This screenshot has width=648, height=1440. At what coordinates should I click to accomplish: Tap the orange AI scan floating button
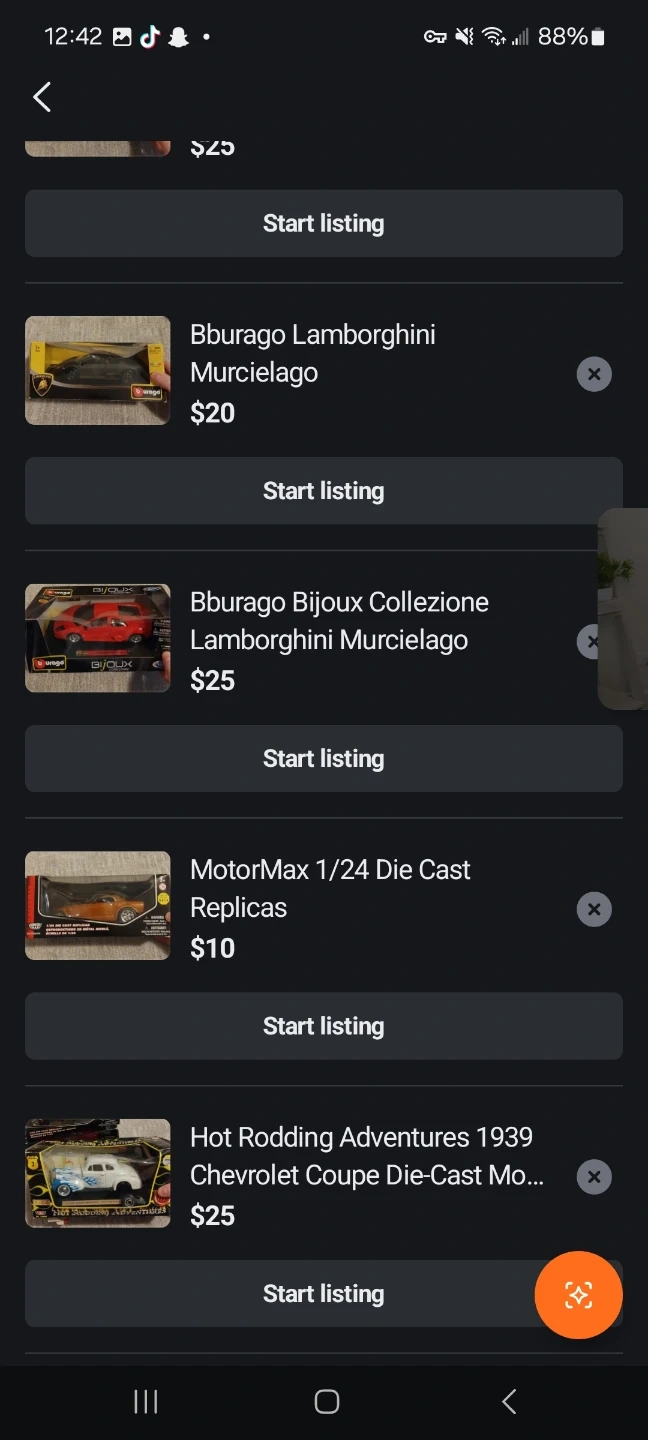click(578, 1295)
